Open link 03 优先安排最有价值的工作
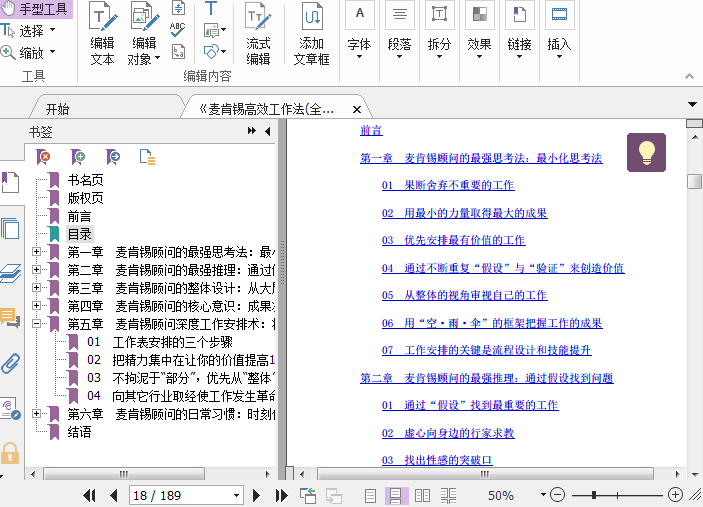Viewport: 703px width, 507px height. tap(453, 240)
